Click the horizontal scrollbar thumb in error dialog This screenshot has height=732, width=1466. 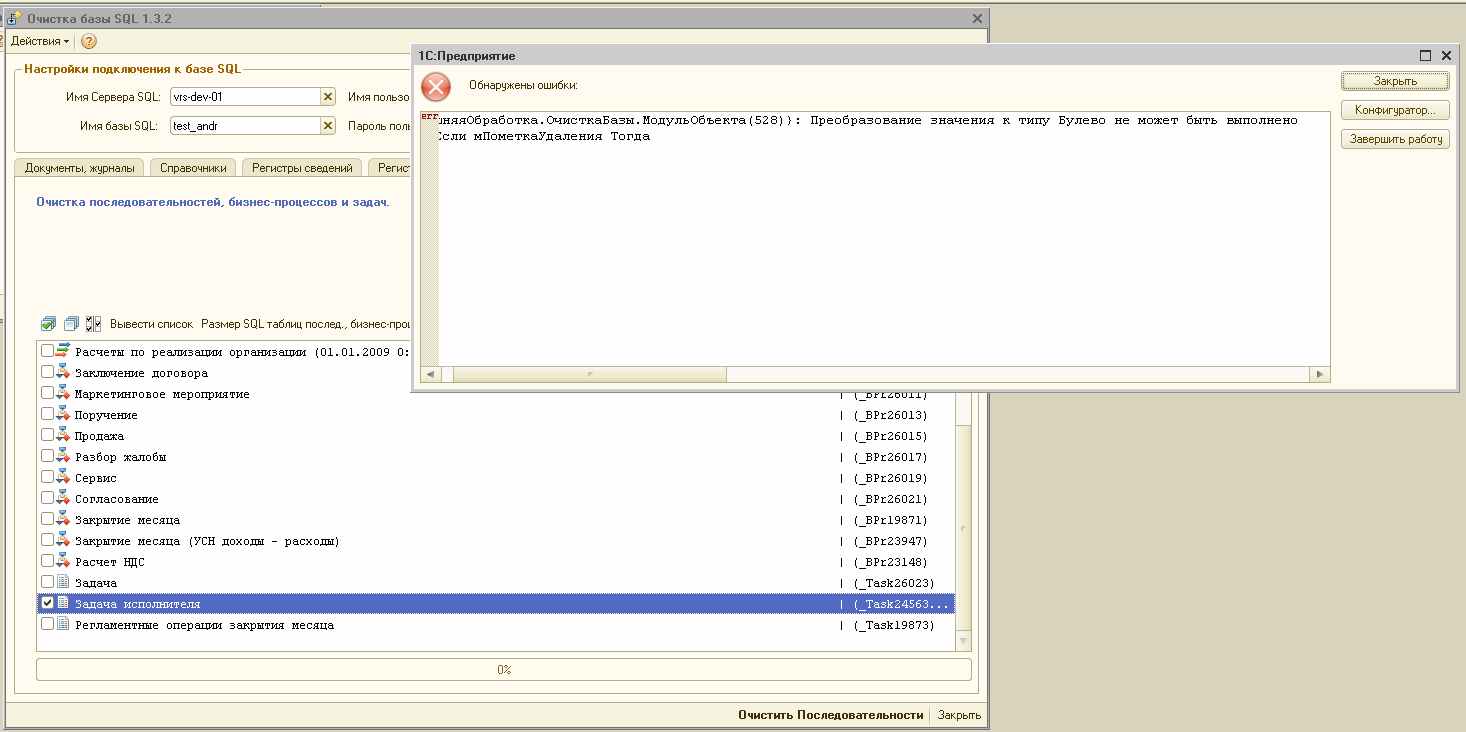pyautogui.click(x=589, y=374)
